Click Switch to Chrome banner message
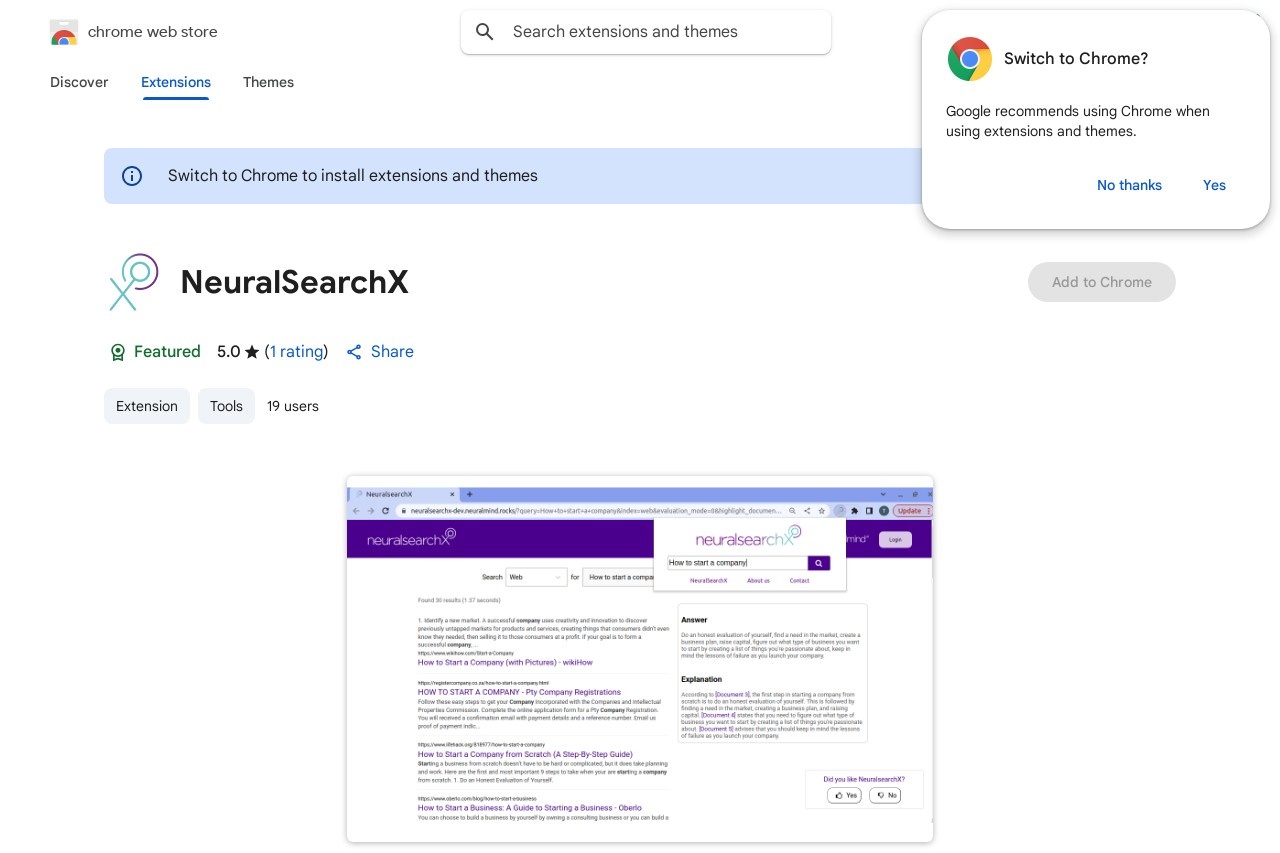This screenshot has height=853, width=1280. click(x=353, y=176)
